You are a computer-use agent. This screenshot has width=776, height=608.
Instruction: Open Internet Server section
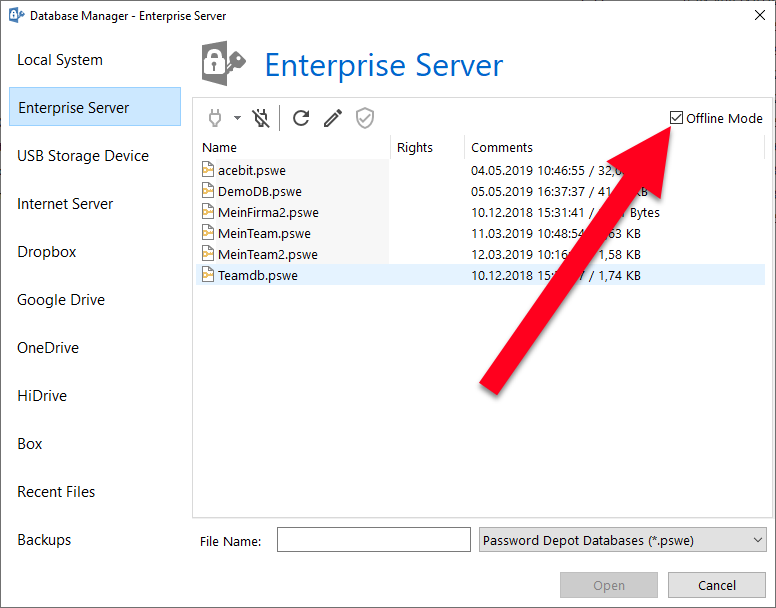pos(95,204)
